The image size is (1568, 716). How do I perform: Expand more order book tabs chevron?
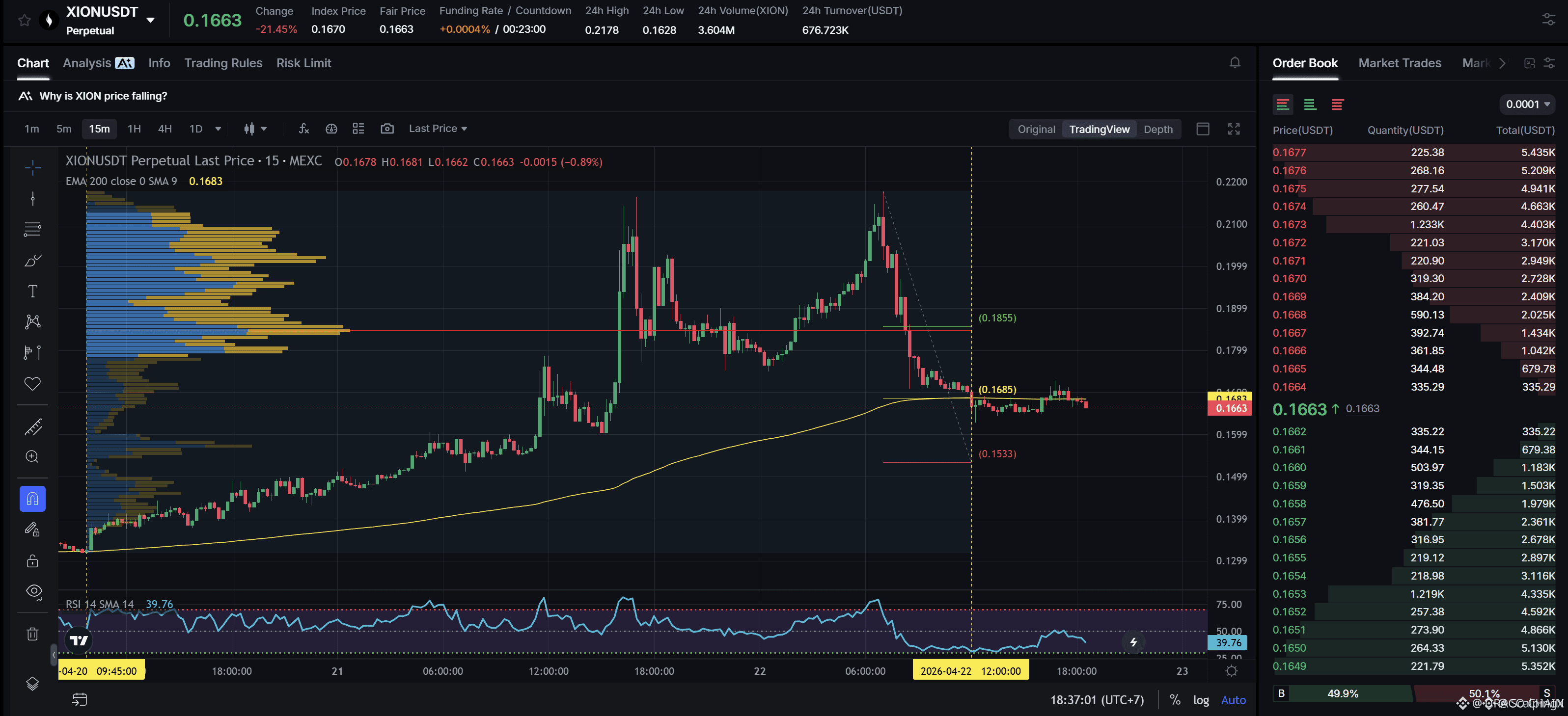[1503, 63]
